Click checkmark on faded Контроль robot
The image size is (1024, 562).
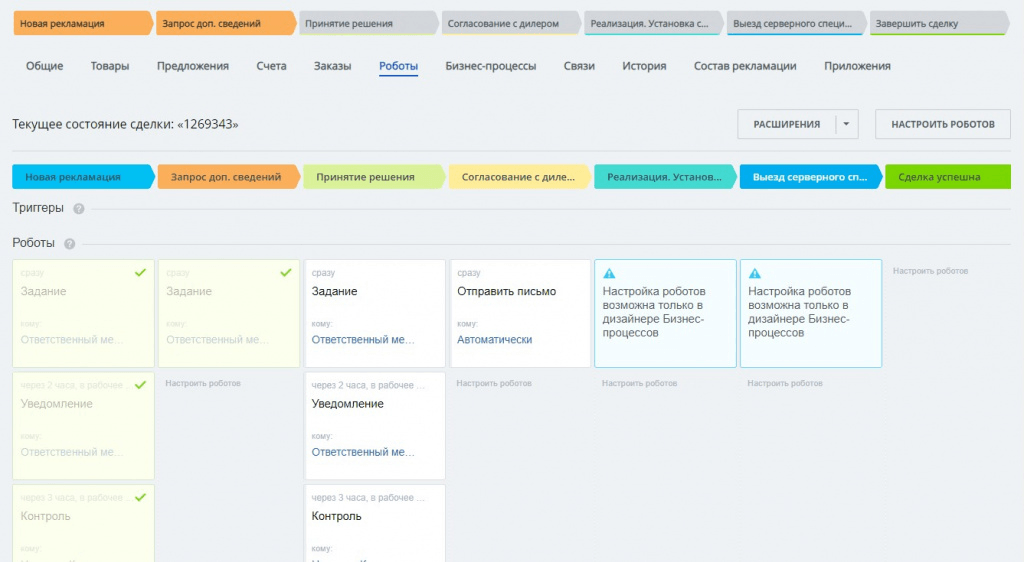(x=140, y=497)
